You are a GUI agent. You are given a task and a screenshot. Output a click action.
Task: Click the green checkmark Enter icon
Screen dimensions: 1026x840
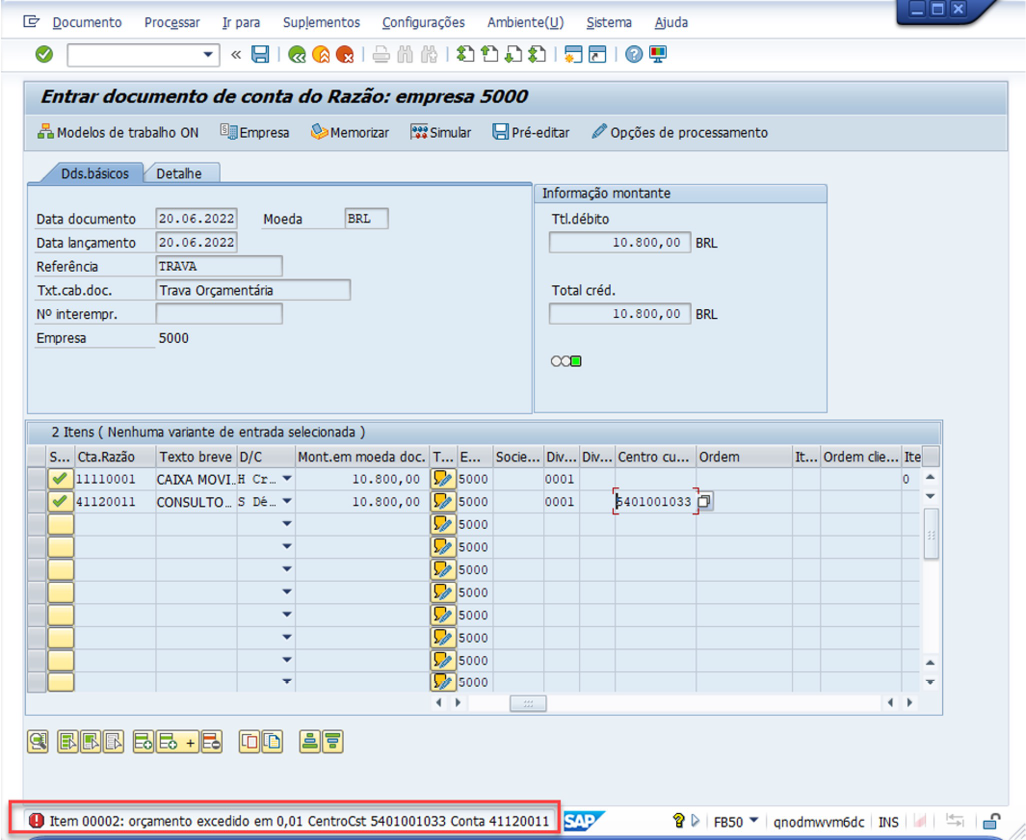(44, 55)
